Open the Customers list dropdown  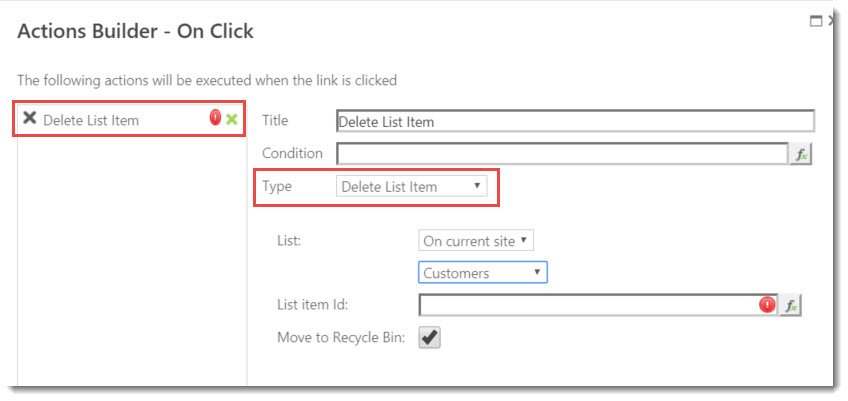[482, 273]
